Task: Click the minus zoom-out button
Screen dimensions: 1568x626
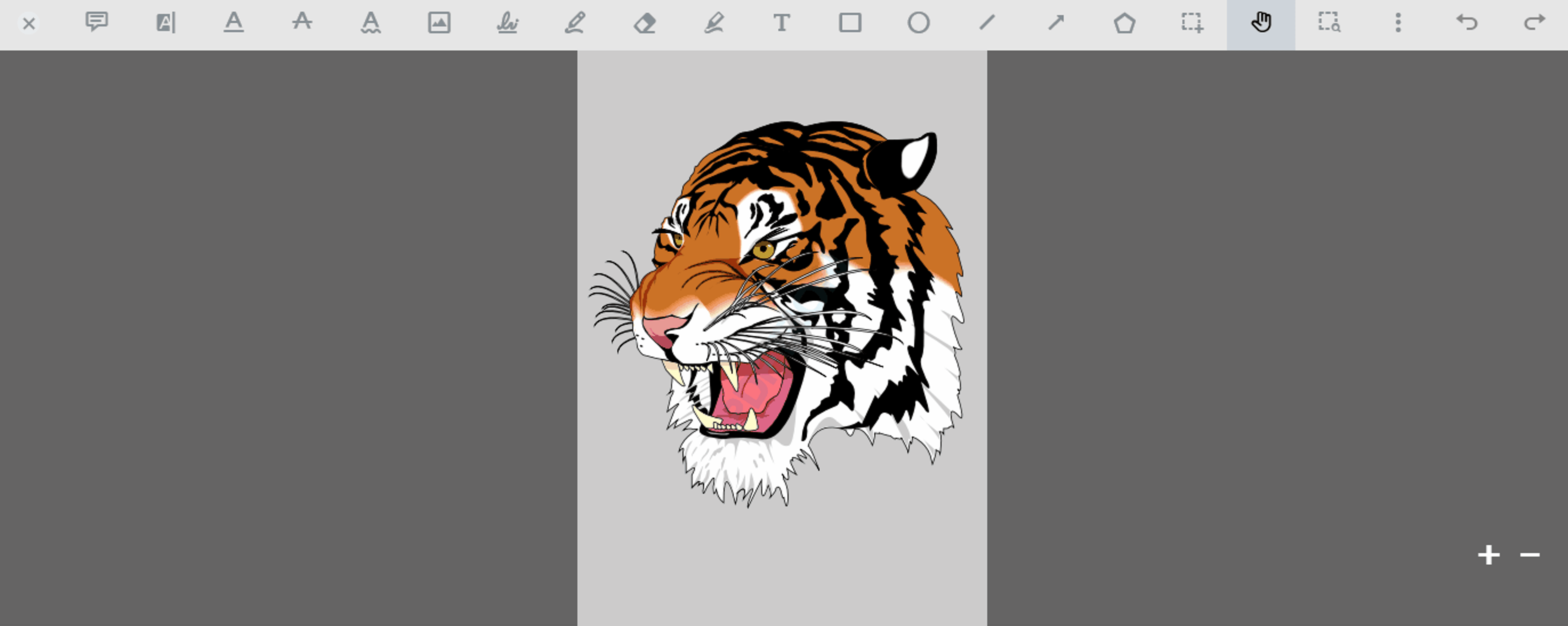Action: 1530,555
